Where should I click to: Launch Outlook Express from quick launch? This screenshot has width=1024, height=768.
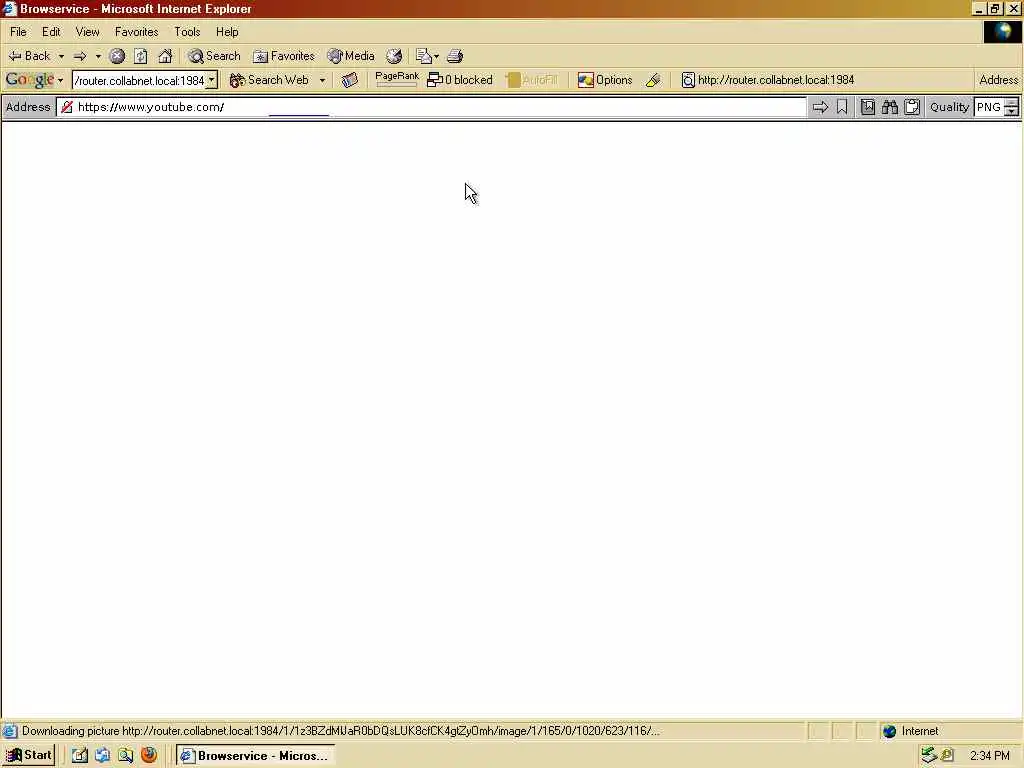(103, 756)
